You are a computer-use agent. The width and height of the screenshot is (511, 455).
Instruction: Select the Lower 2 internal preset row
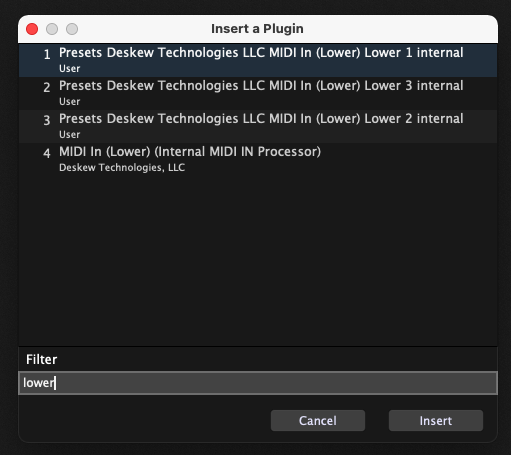(258, 126)
